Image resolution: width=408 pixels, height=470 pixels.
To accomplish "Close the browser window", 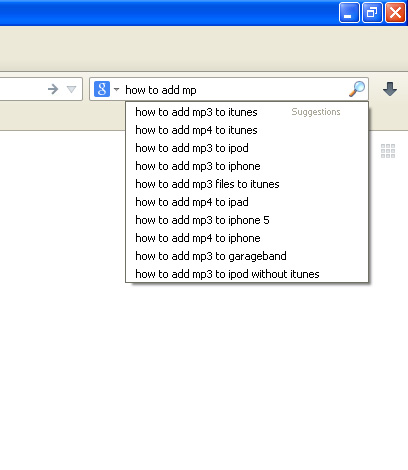I will tap(395, 13).
